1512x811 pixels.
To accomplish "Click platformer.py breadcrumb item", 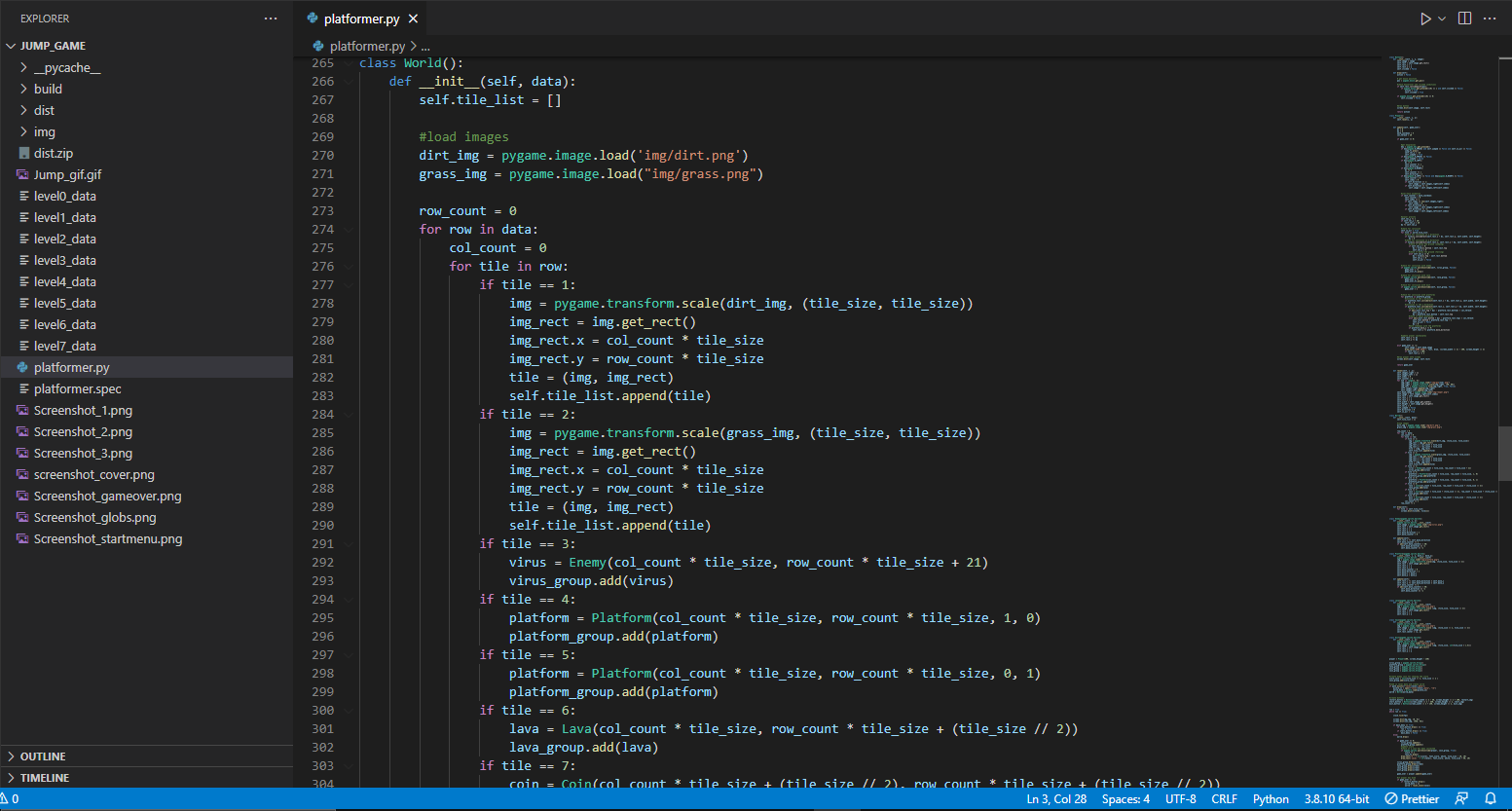I will [x=367, y=46].
